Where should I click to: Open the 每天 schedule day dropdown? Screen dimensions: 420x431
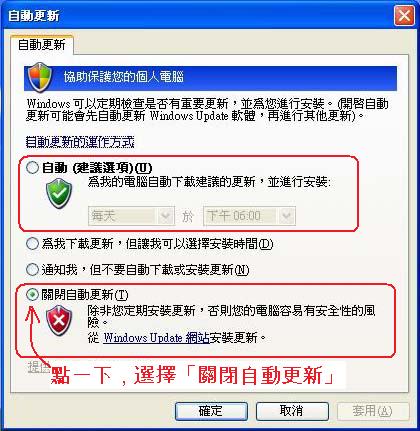pos(131,216)
